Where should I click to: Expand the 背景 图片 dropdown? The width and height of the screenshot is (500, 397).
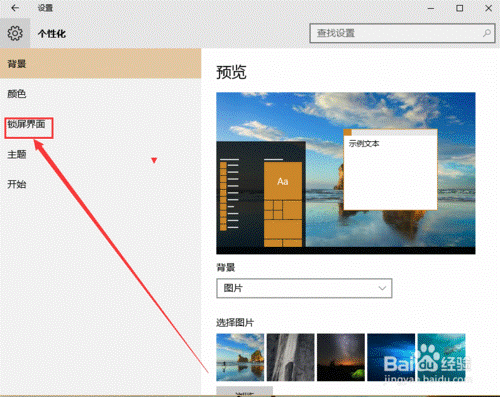click(304, 288)
